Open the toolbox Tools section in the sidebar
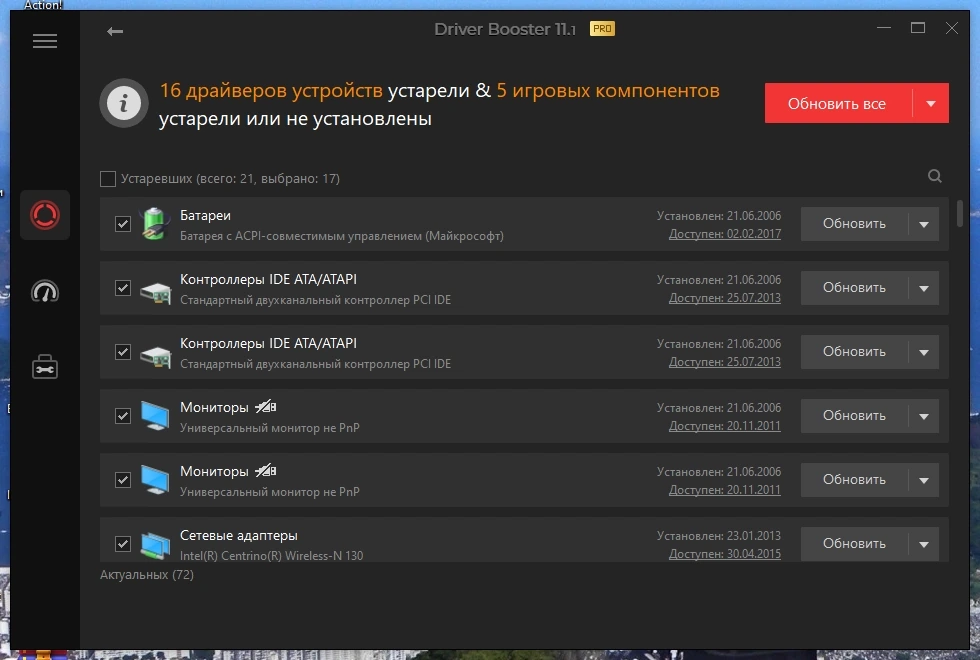This screenshot has height=660, width=980. click(x=45, y=367)
